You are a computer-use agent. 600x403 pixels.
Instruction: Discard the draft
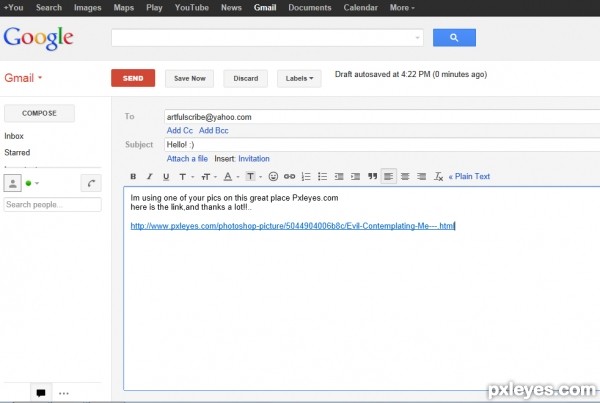tap(246, 78)
